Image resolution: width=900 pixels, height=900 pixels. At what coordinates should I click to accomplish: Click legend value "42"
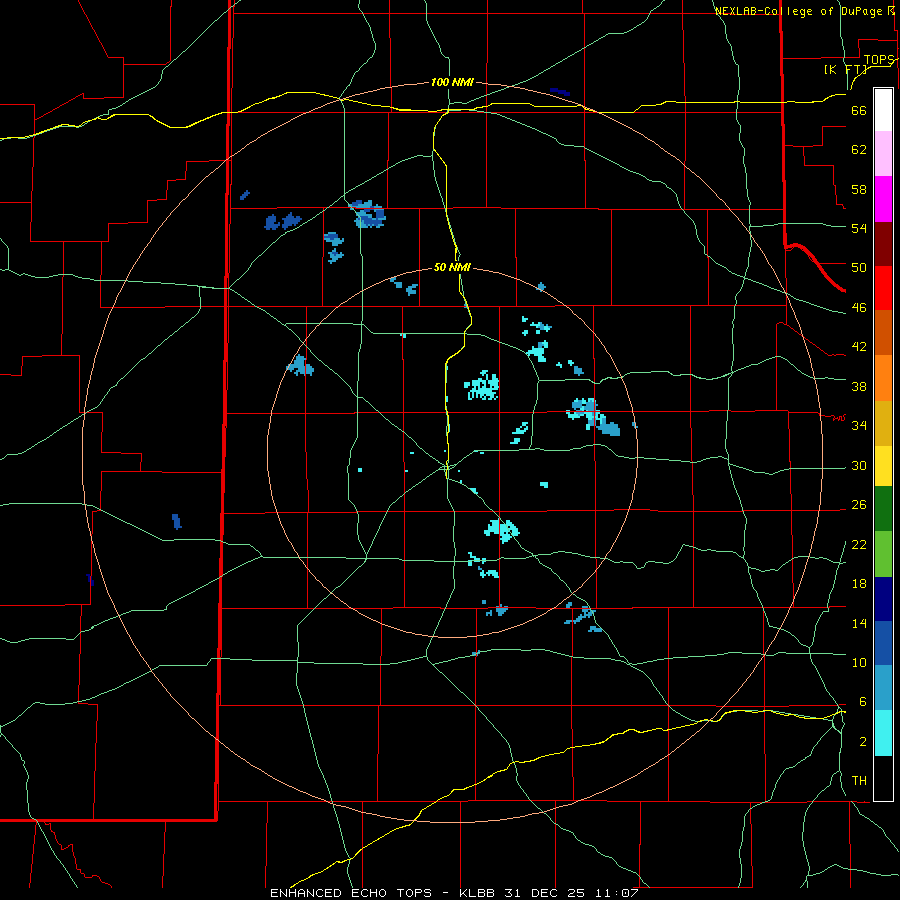pyautogui.click(x=859, y=347)
